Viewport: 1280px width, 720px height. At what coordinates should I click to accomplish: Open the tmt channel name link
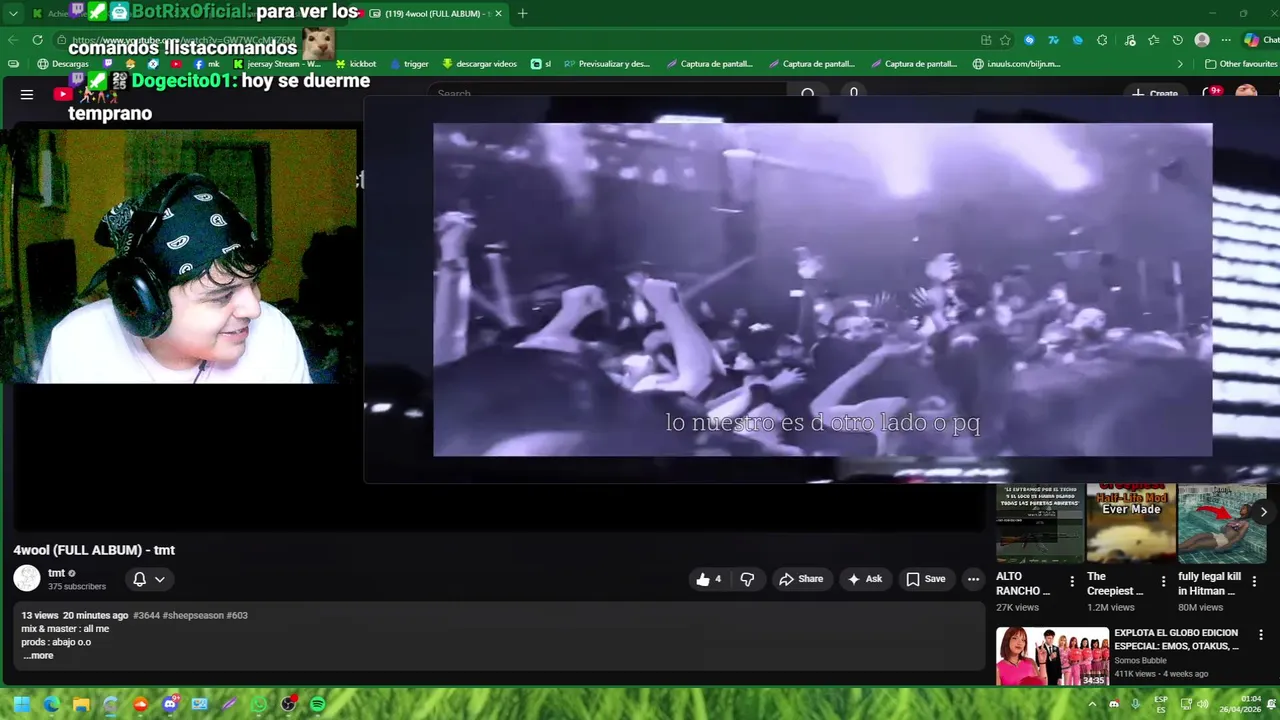point(56,573)
